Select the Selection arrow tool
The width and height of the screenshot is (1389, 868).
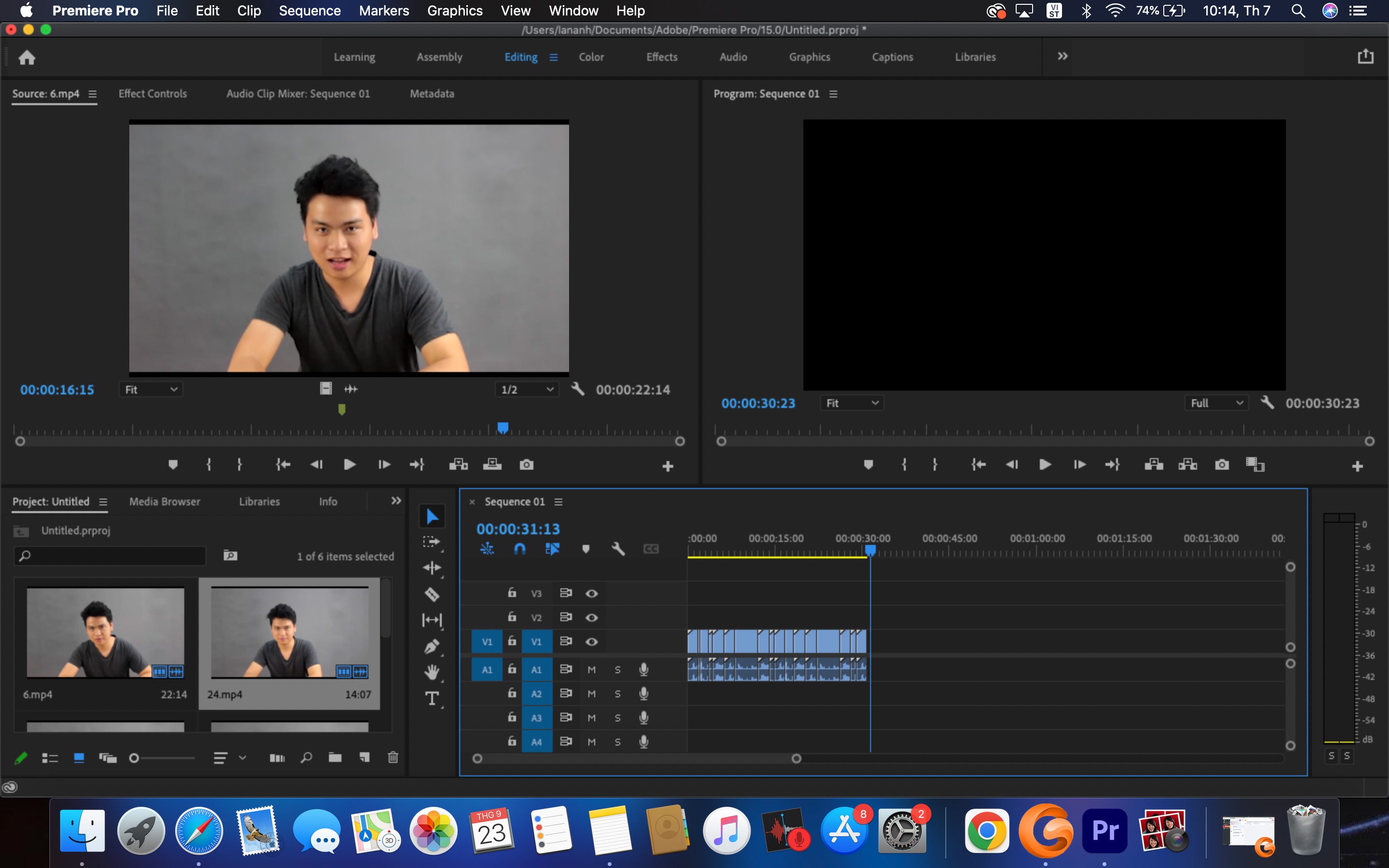coord(432,516)
